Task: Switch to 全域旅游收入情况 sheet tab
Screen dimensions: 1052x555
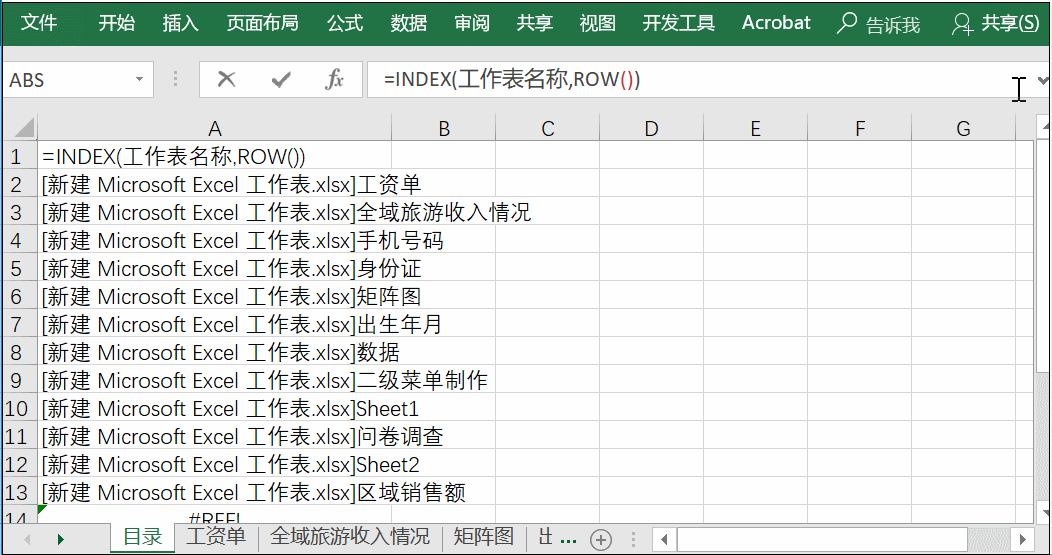Action: tap(350, 536)
